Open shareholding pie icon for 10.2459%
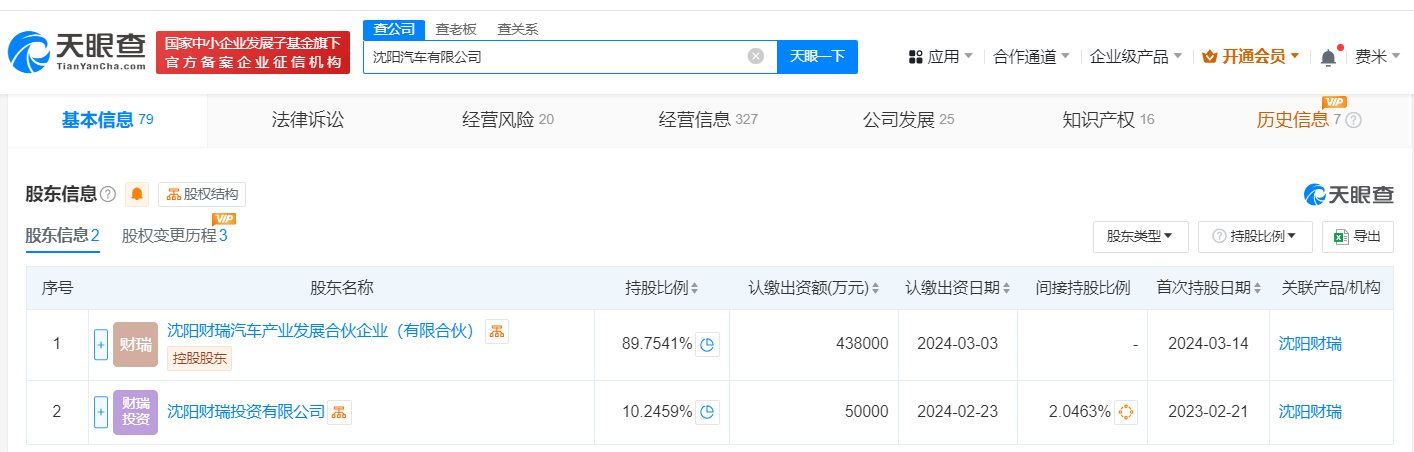The height and width of the screenshot is (452, 1414). (708, 411)
